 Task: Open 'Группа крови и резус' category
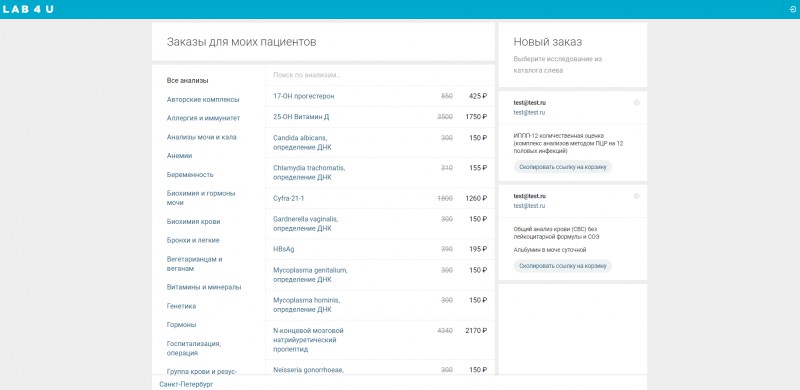[202, 371]
